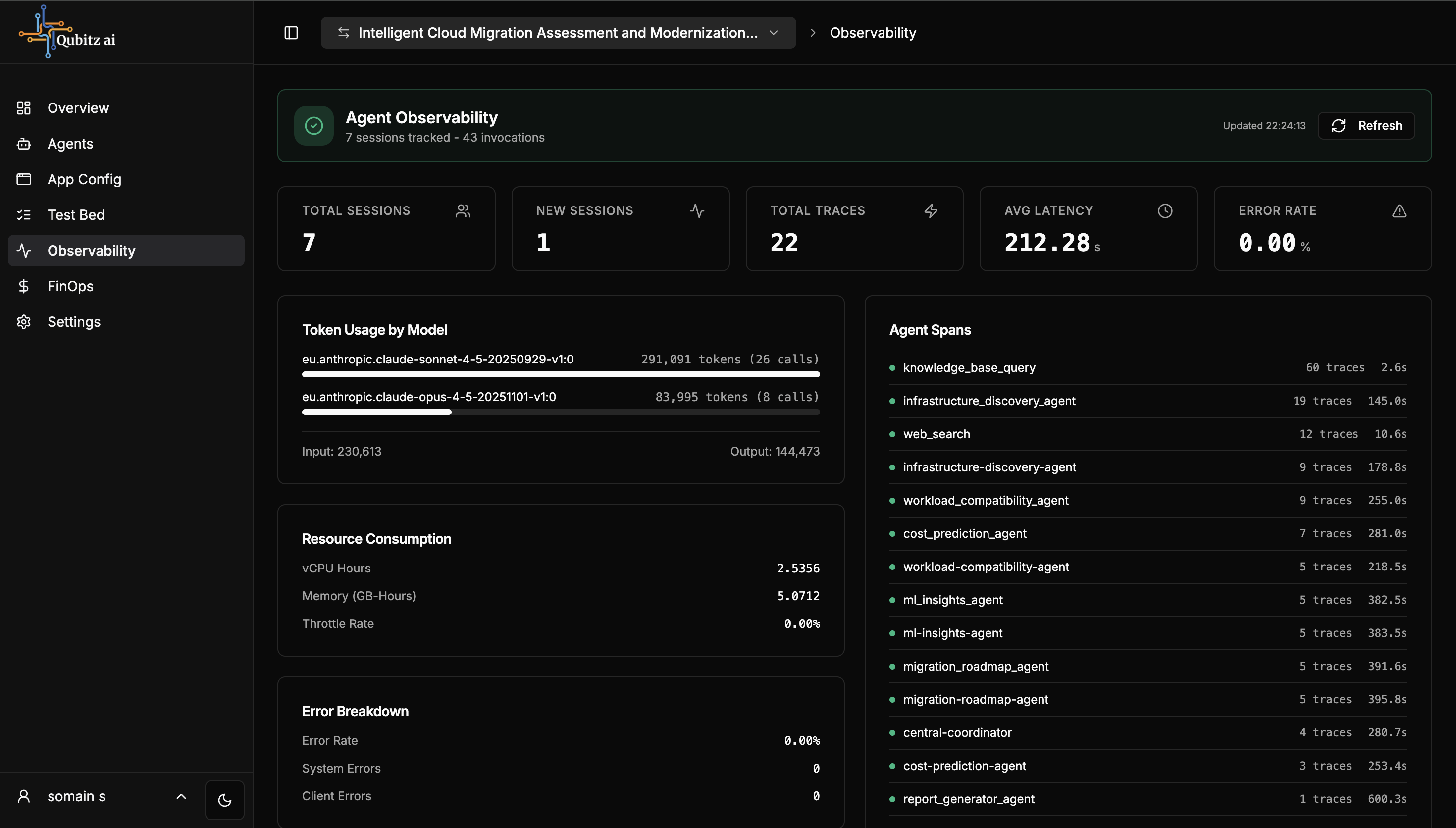This screenshot has width=1456, height=828.
Task: Click the Total Traces lightning icon
Action: (931, 211)
